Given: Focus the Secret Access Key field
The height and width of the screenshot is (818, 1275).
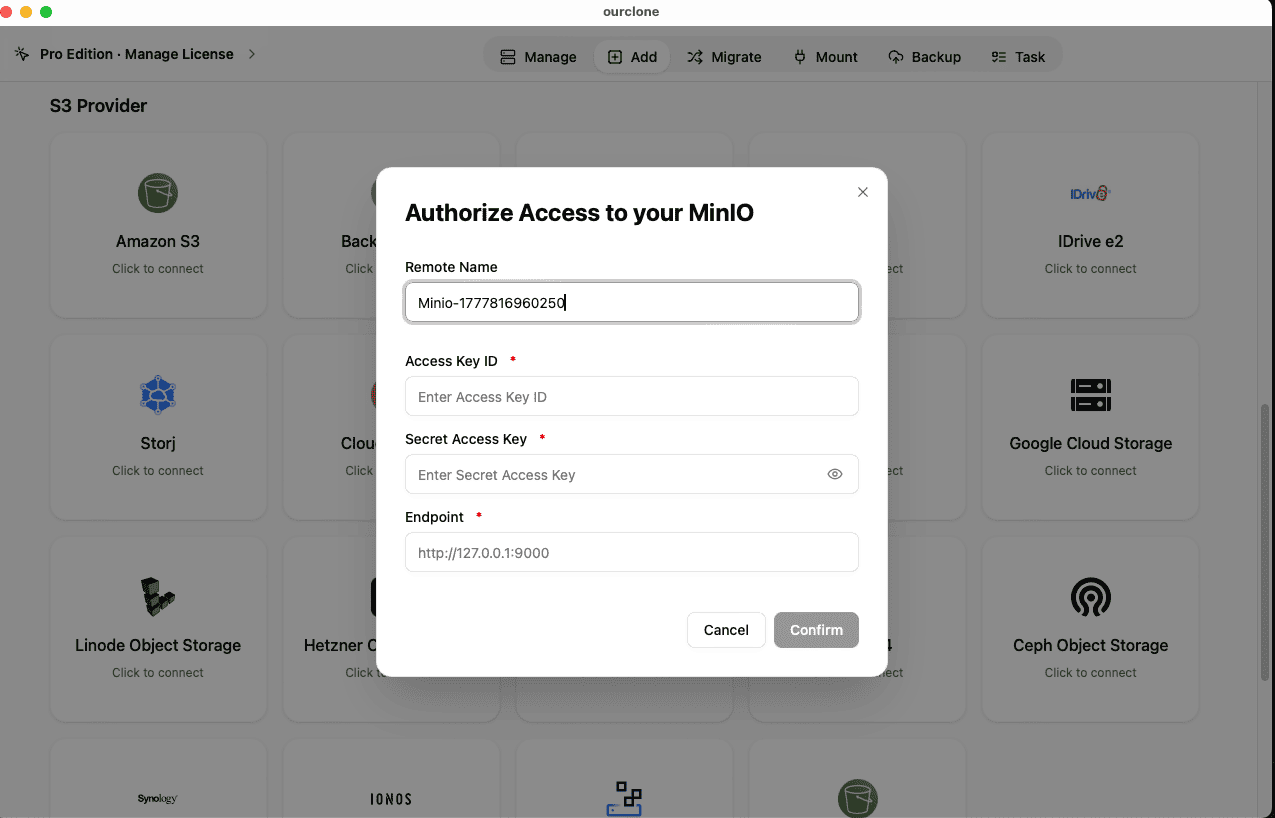Looking at the screenshot, I should tap(632, 474).
